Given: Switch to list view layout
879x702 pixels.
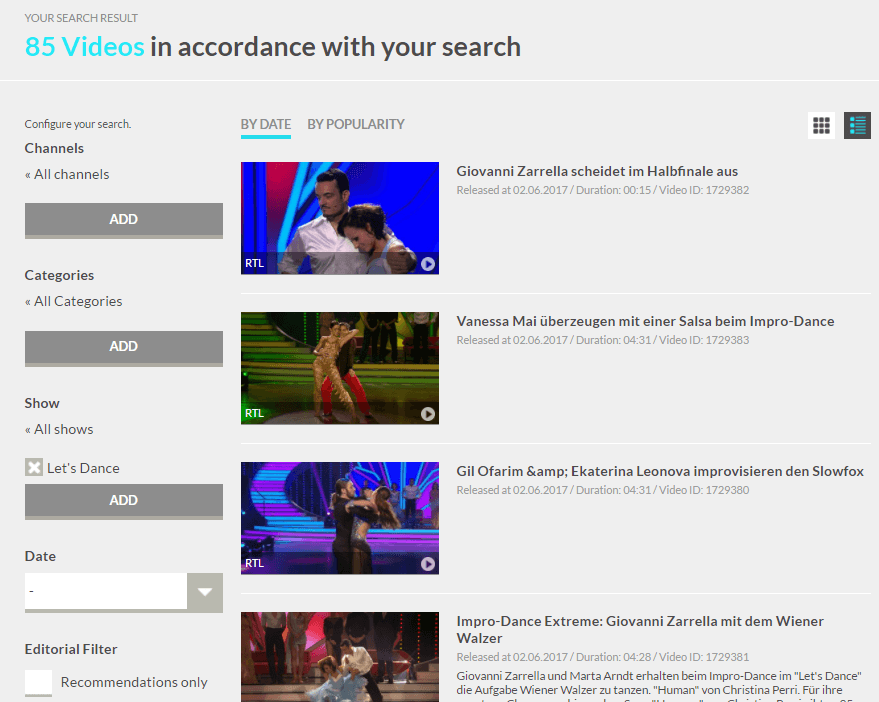Looking at the screenshot, I should [x=857, y=126].
